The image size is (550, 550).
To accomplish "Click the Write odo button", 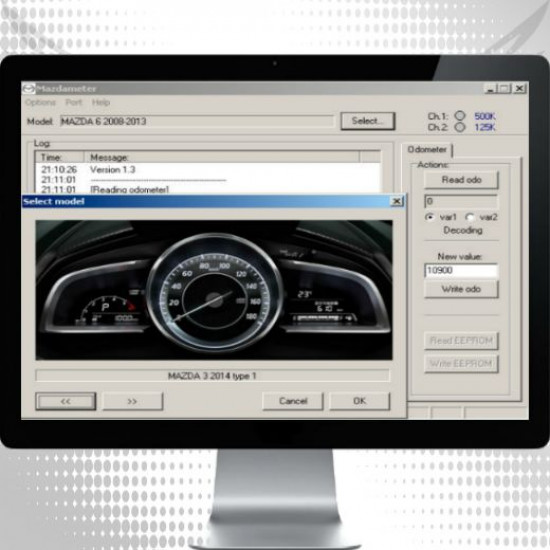I will (461, 289).
